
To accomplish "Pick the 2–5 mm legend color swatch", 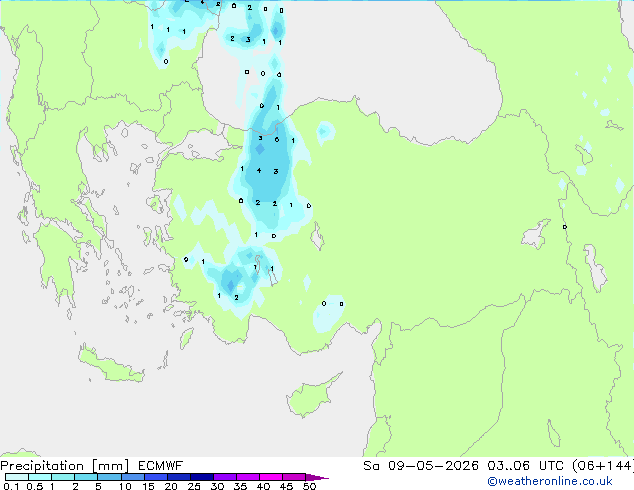I will pos(86,477).
